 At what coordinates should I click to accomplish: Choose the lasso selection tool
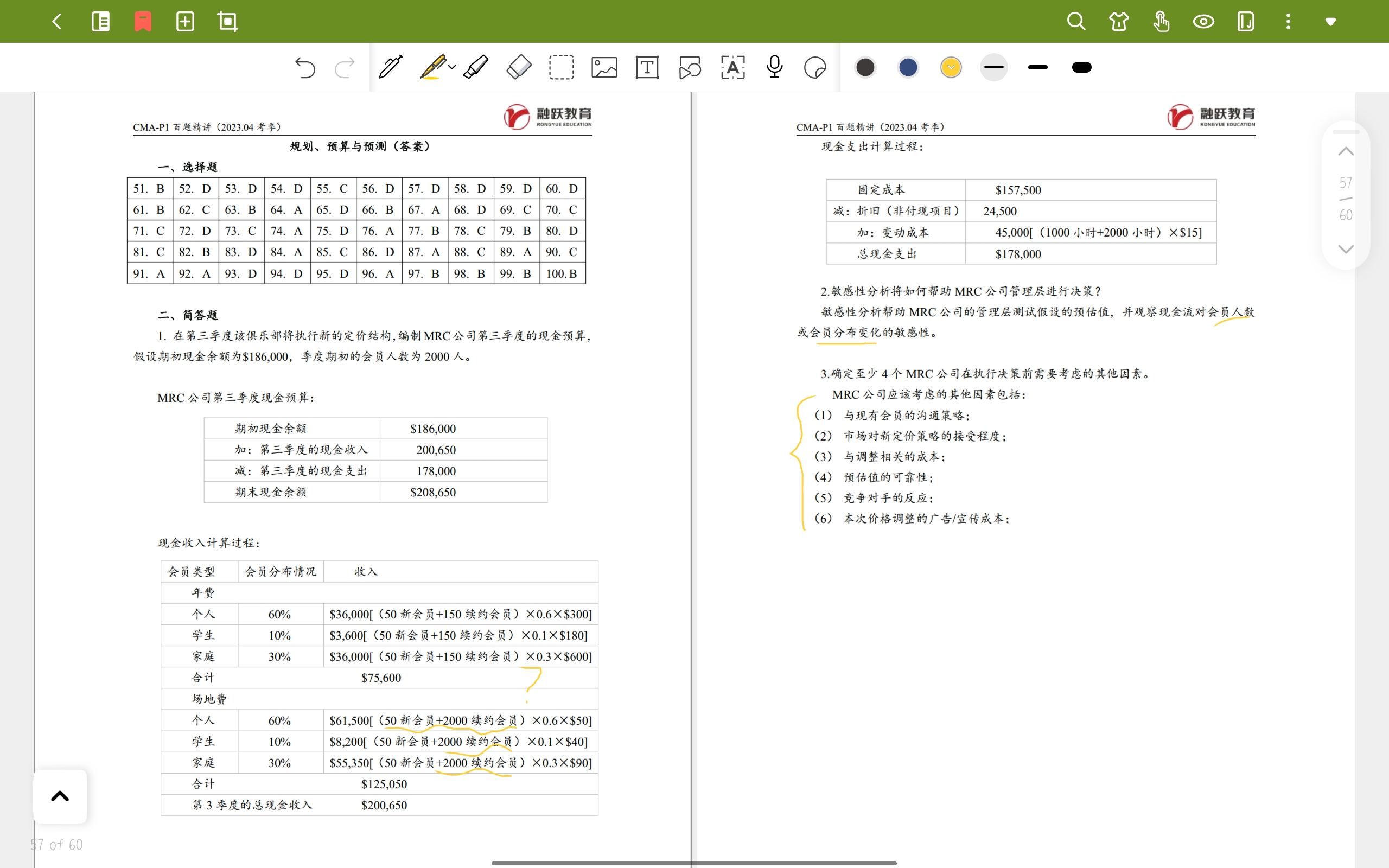pos(561,67)
